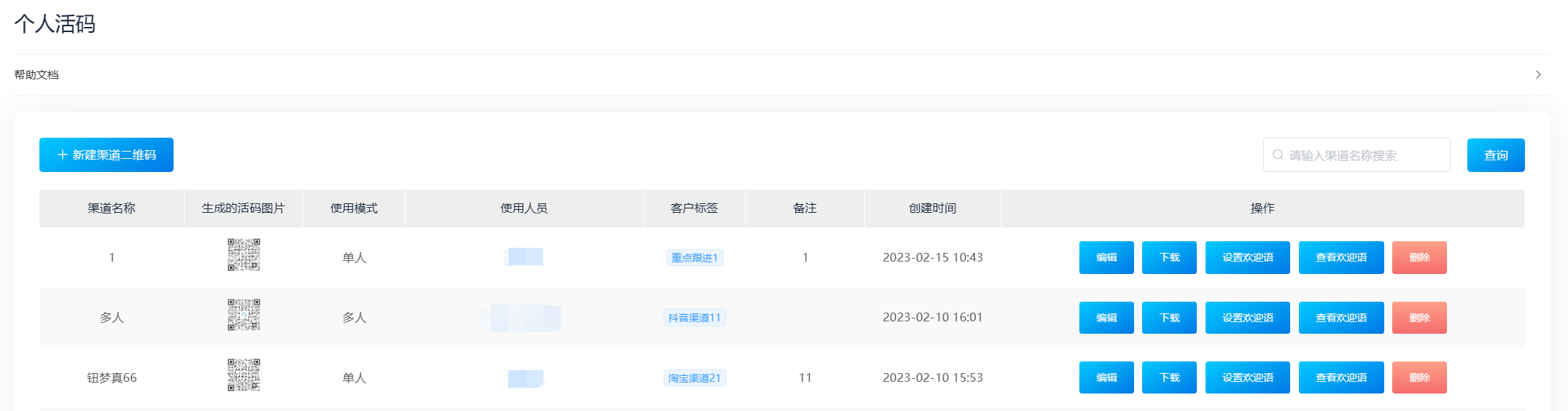The width and height of the screenshot is (1568, 411).
Task: Edit the channel named 1
Action: click(1106, 257)
